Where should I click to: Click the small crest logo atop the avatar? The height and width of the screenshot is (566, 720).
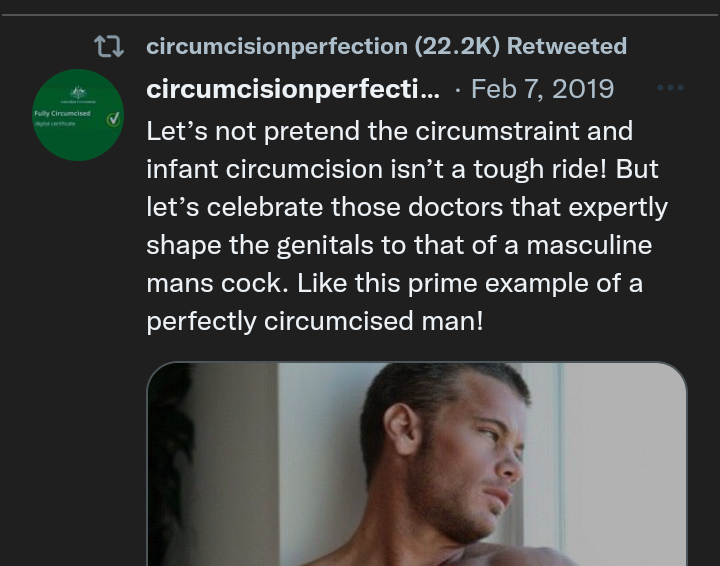[x=78, y=92]
